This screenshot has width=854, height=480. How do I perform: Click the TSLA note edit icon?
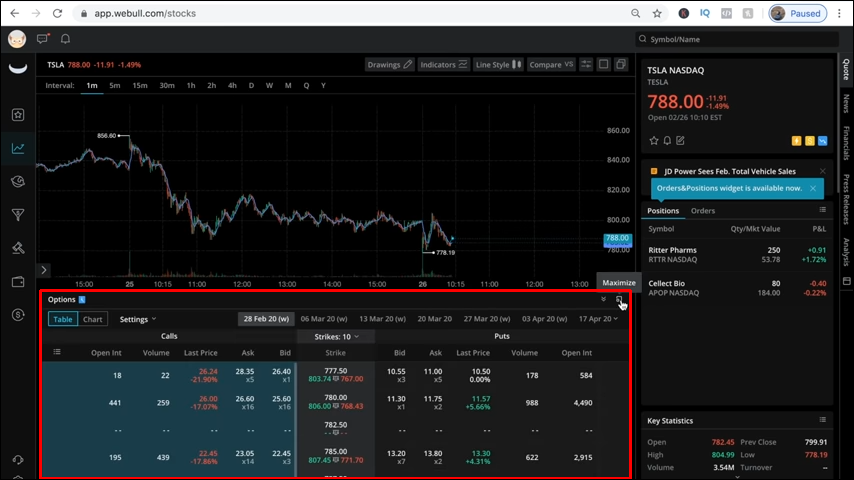pyautogui.click(x=680, y=141)
